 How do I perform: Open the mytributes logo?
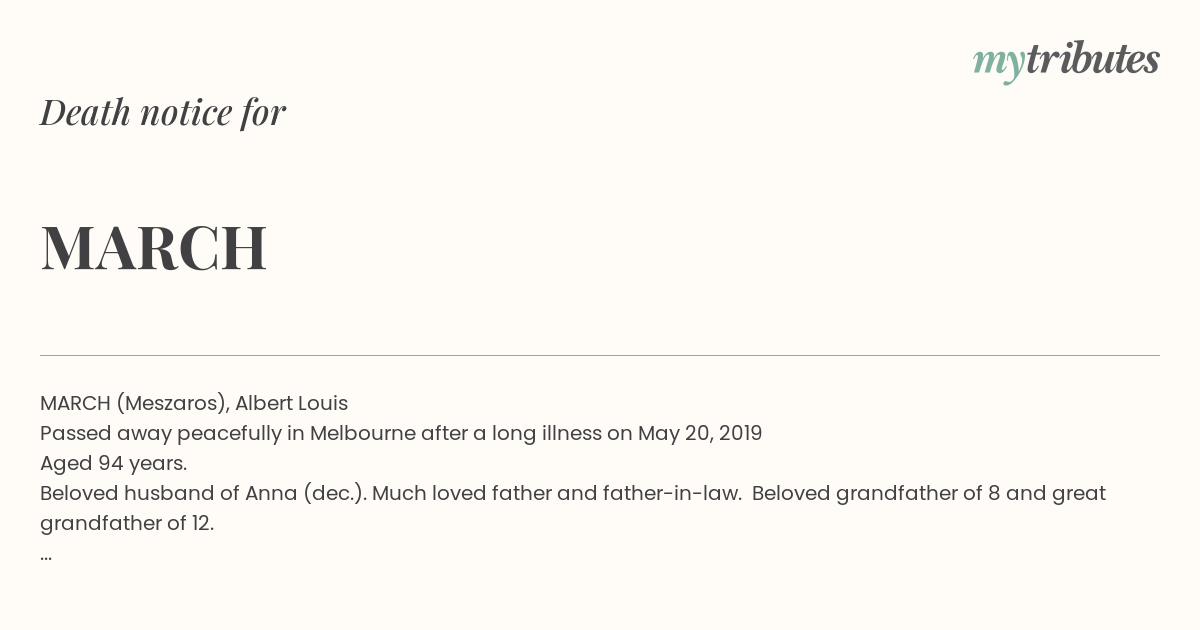1066,61
